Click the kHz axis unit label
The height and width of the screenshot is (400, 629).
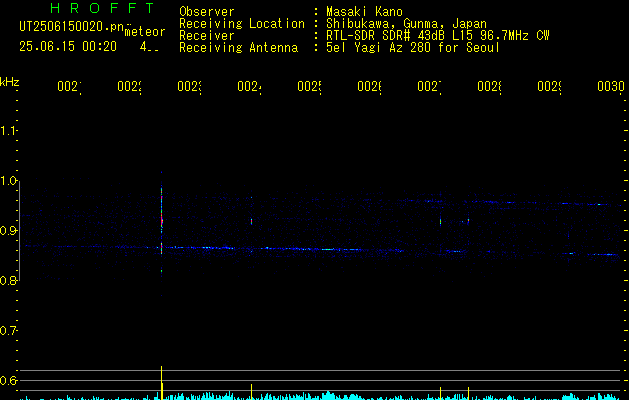point(9,82)
